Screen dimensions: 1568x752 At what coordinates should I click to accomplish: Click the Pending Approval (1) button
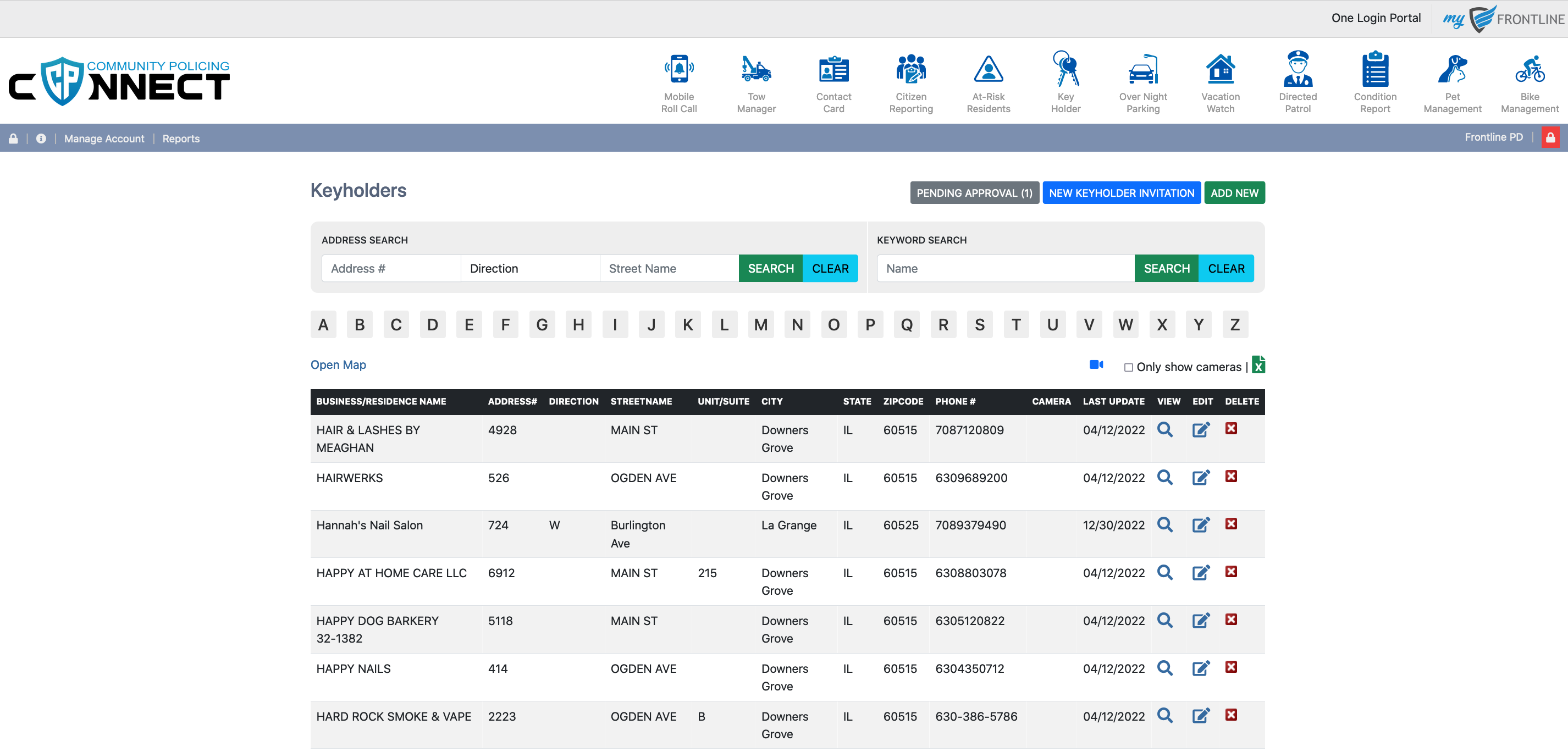pos(974,193)
